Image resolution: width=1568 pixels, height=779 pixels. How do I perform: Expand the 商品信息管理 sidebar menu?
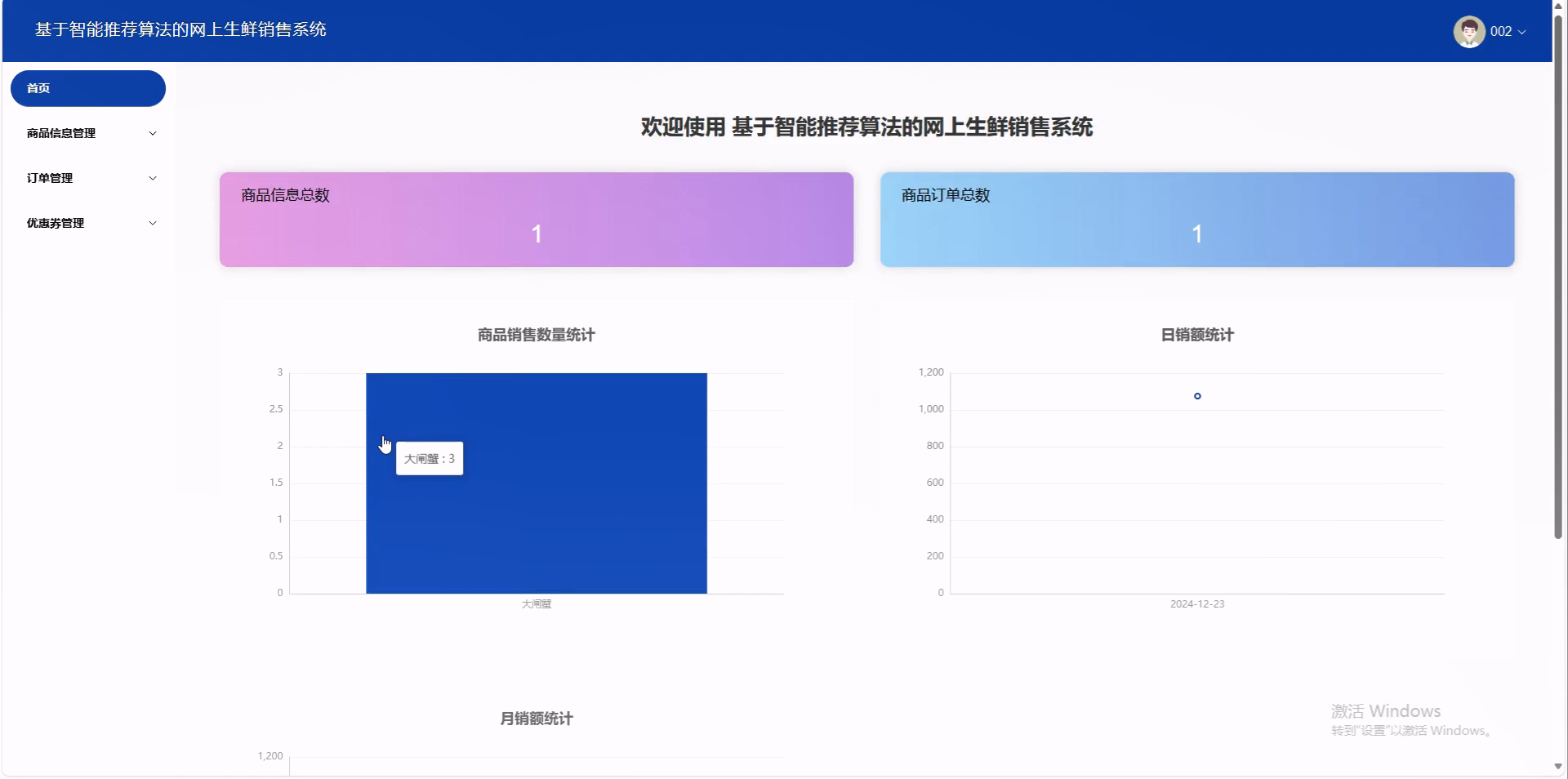tap(88, 133)
